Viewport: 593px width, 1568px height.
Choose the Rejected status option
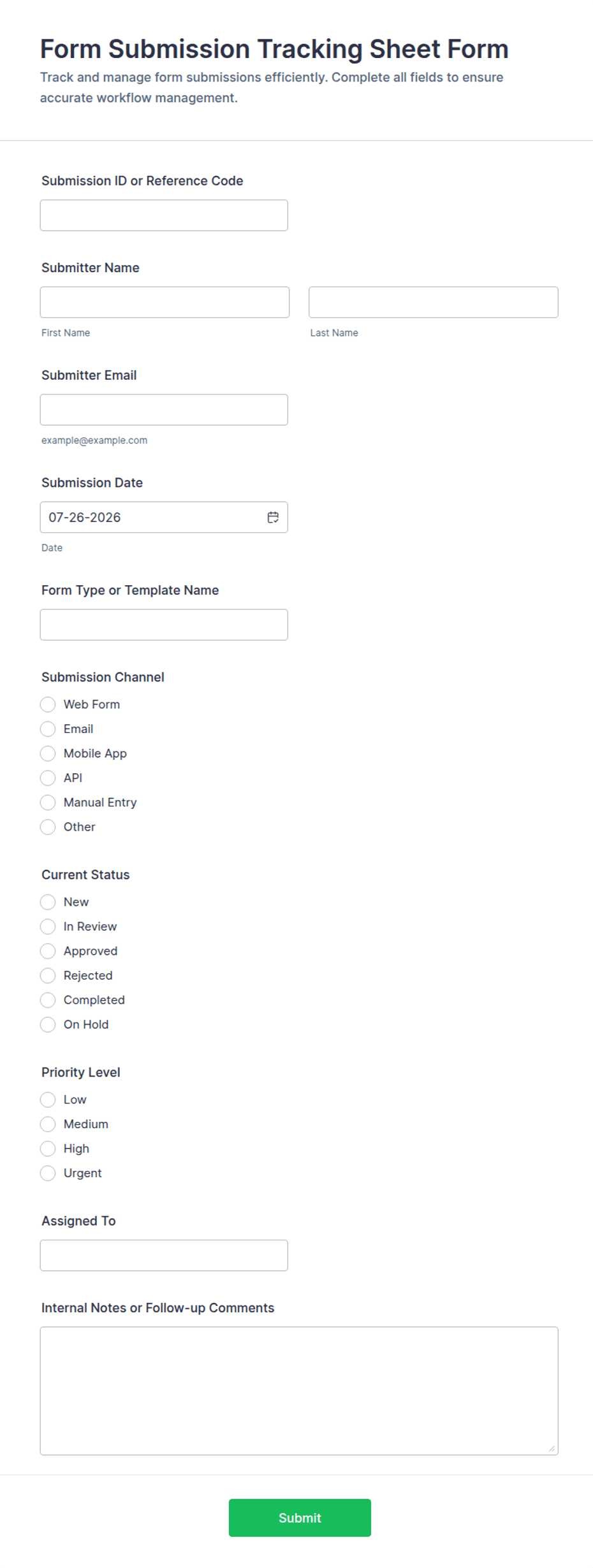pyautogui.click(x=48, y=975)
